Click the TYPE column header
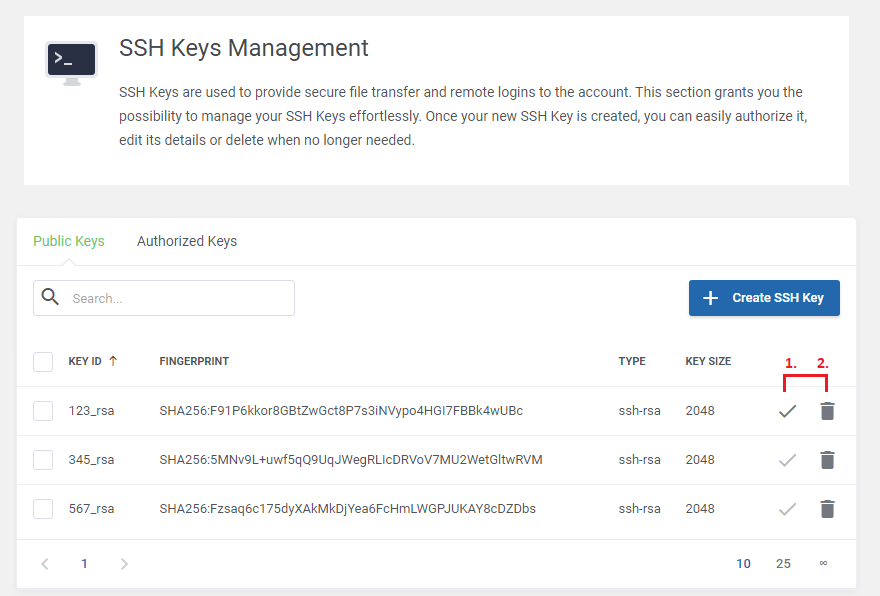 point(632,361)
